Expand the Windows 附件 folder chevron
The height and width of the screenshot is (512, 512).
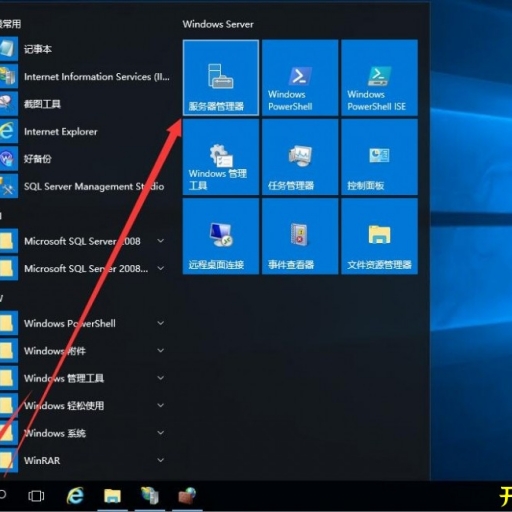point(161,350)
